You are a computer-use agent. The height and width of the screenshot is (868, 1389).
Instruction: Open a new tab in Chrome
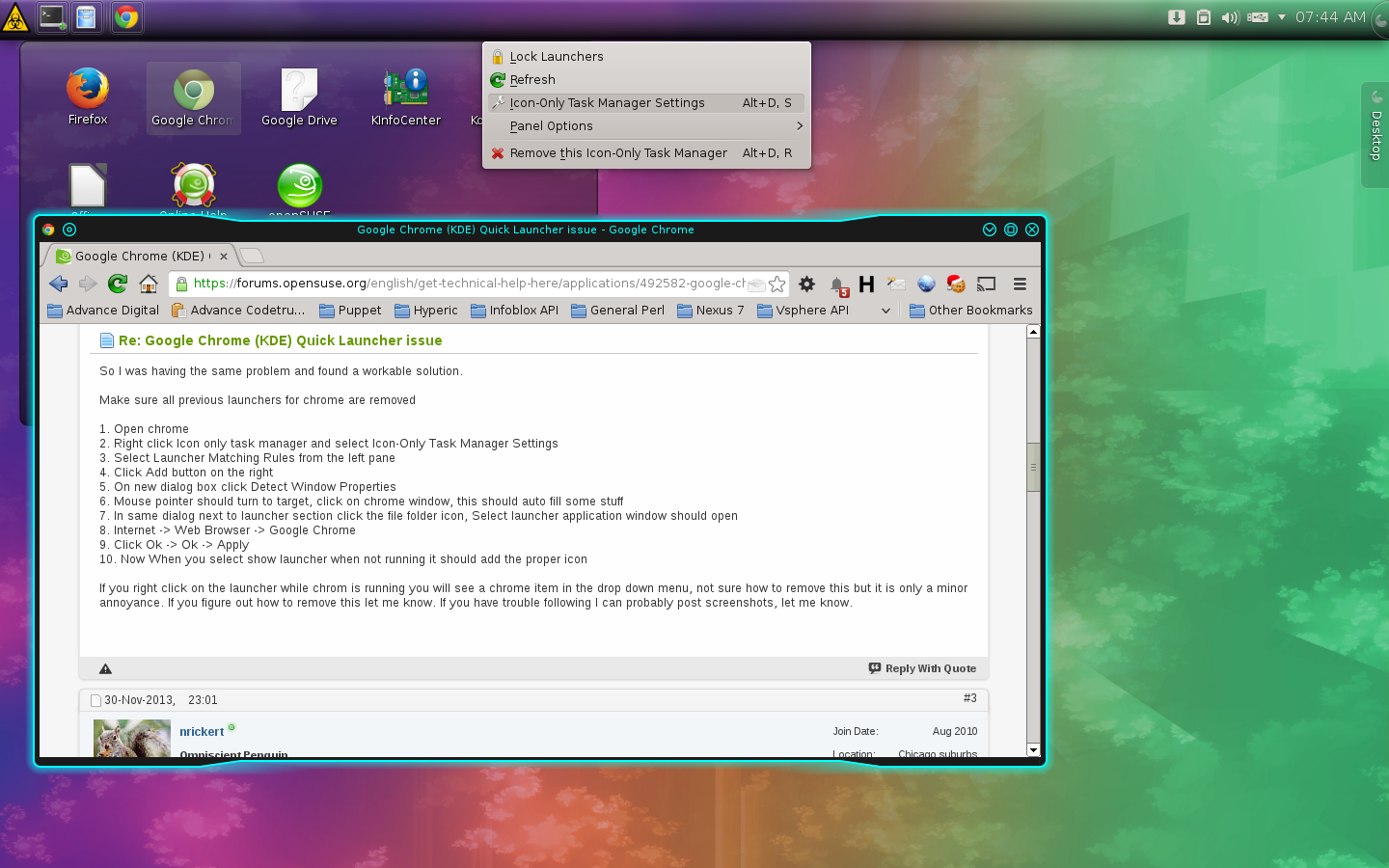pos(251,256)
